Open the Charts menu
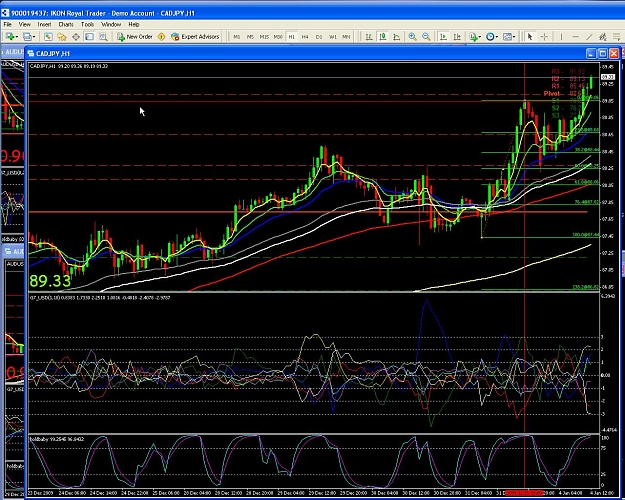 click(66, 24)
